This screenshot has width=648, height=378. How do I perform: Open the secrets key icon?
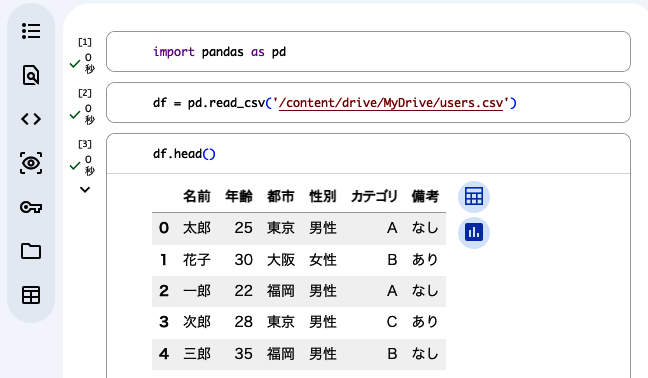pos(31,207)
